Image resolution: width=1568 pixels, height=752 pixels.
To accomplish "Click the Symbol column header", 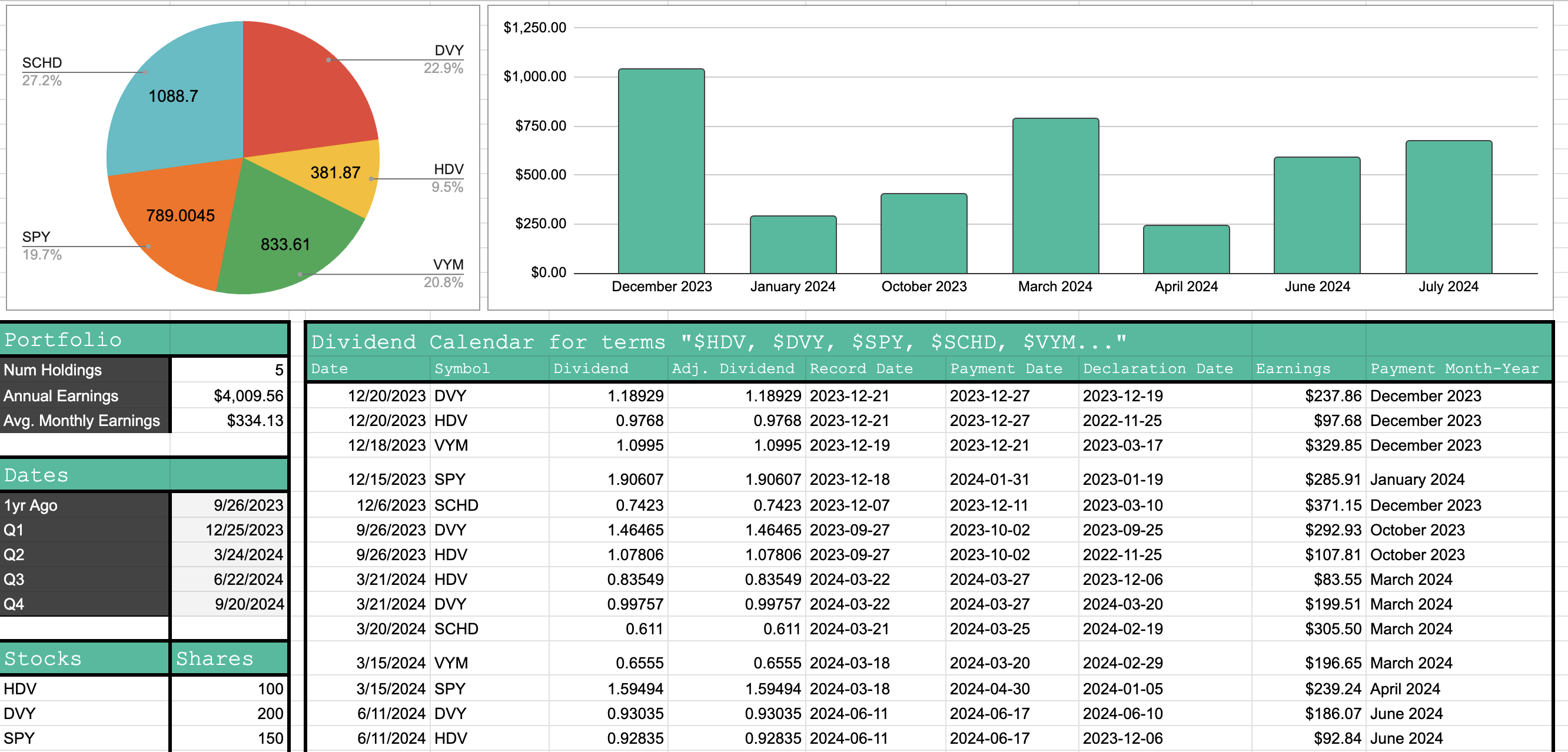I will (x=489, y=369).
